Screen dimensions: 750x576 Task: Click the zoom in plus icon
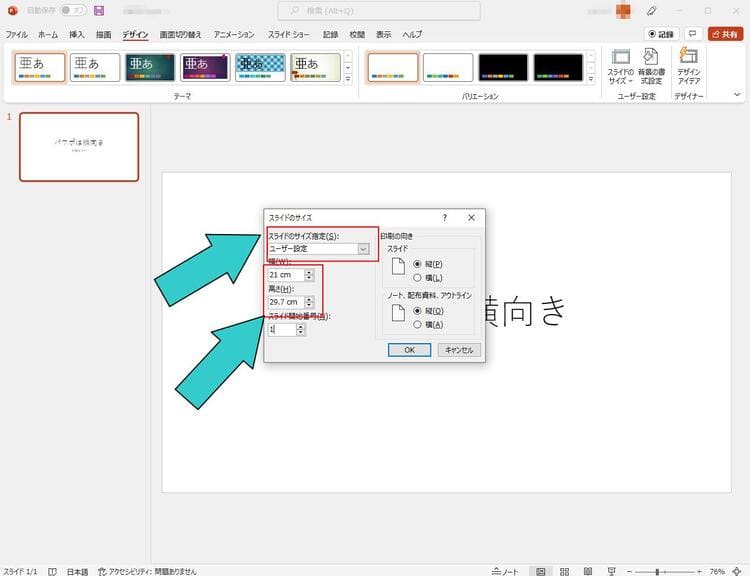(x=699, y=571)
